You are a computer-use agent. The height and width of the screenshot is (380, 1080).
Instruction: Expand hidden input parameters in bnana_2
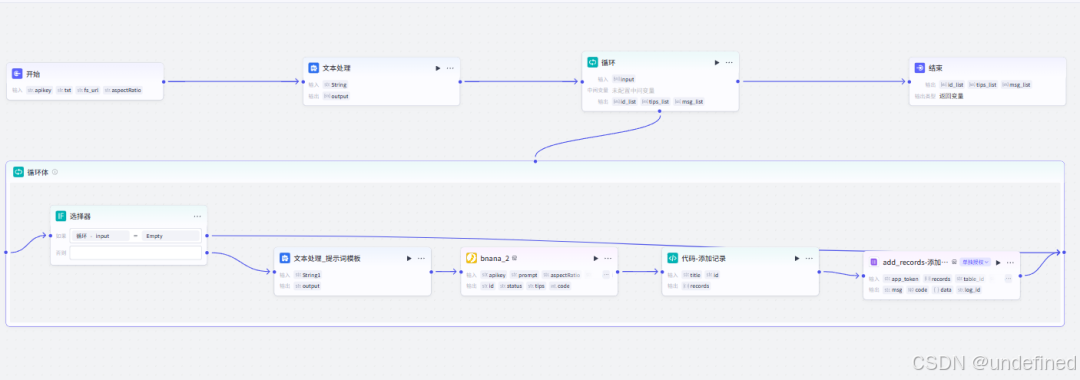(x=606, y=275)
